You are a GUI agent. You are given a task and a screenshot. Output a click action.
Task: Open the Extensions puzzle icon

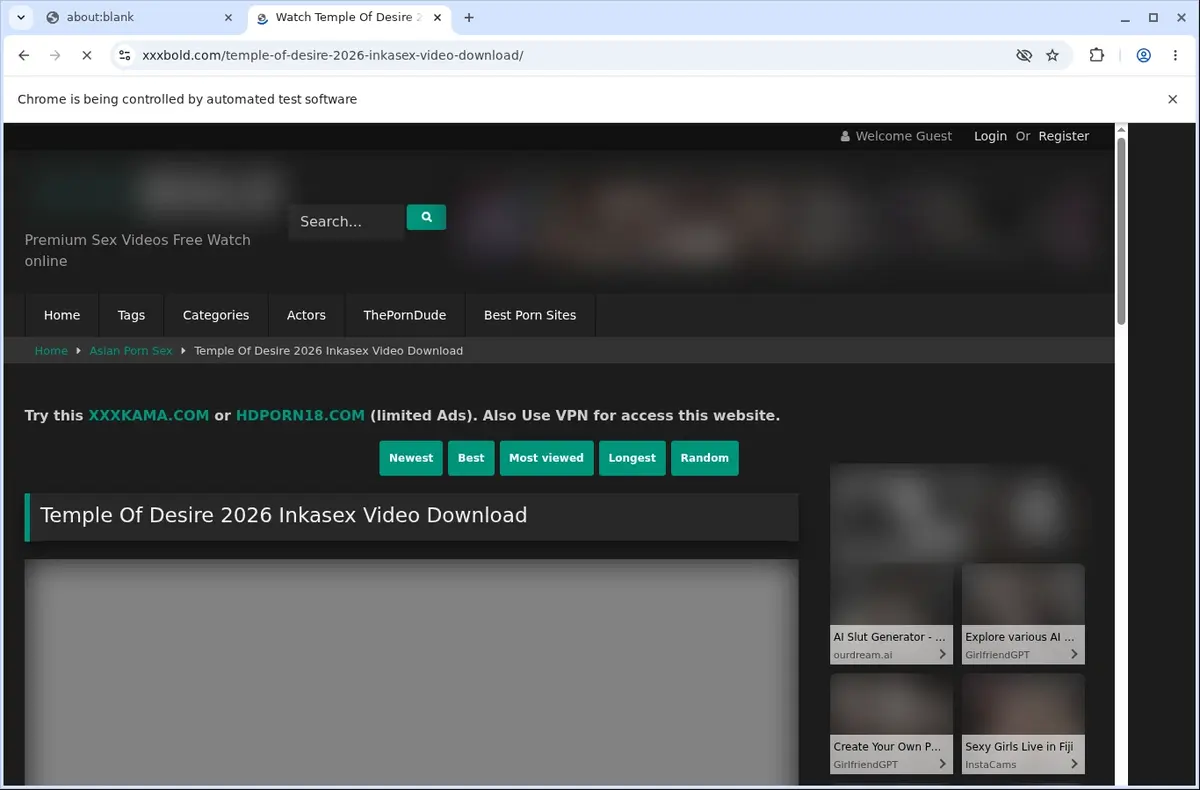(1097, 56)
